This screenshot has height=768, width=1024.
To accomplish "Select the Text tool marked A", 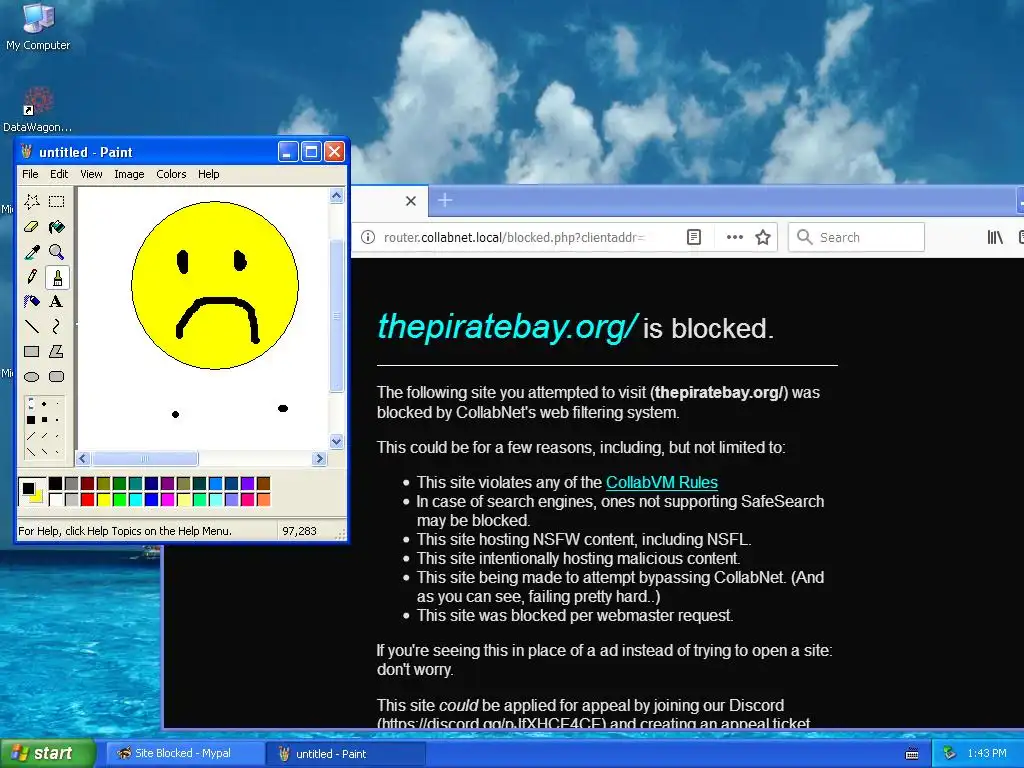I will (x=57, y=302).
